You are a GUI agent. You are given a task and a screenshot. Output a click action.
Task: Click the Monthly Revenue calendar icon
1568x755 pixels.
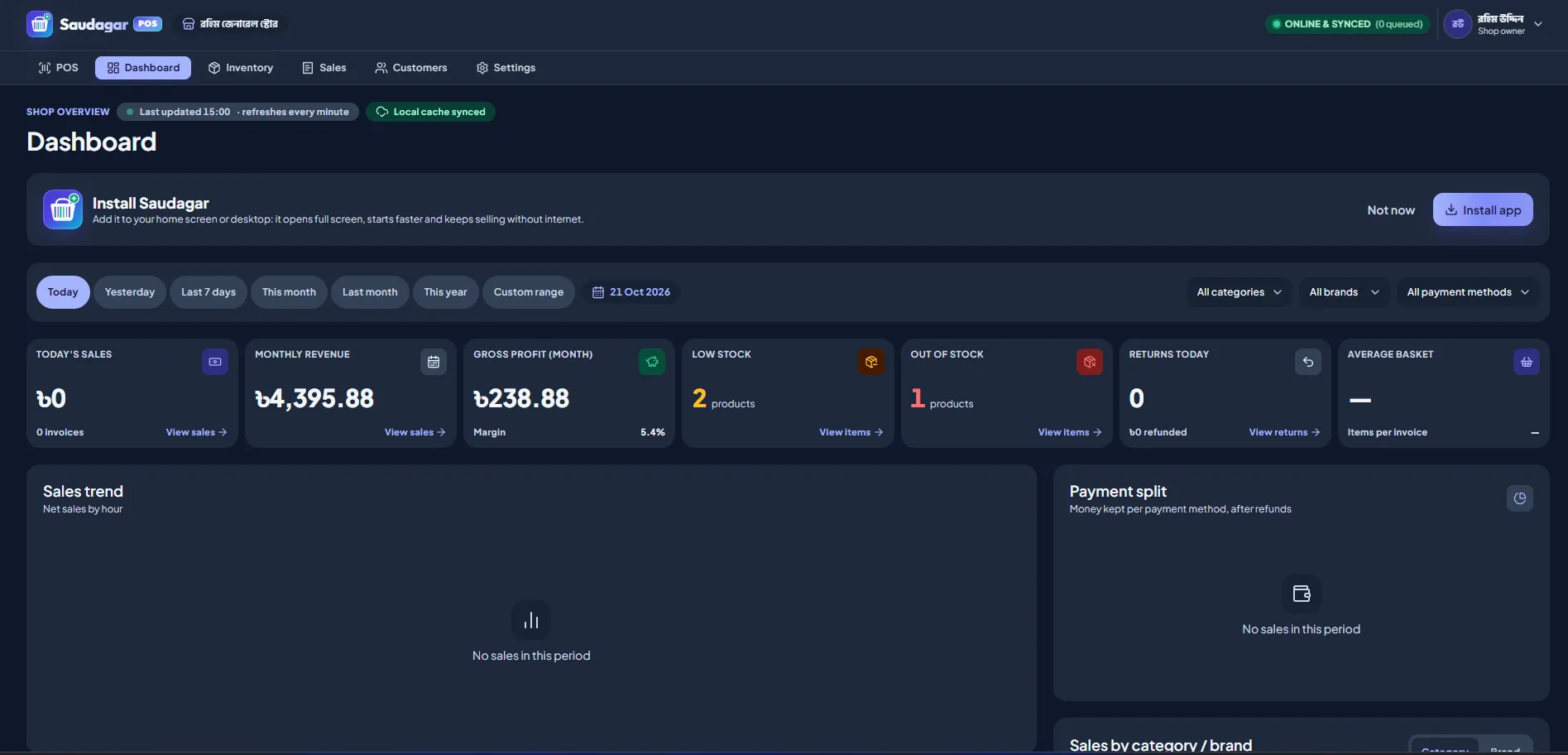(434, 362)
